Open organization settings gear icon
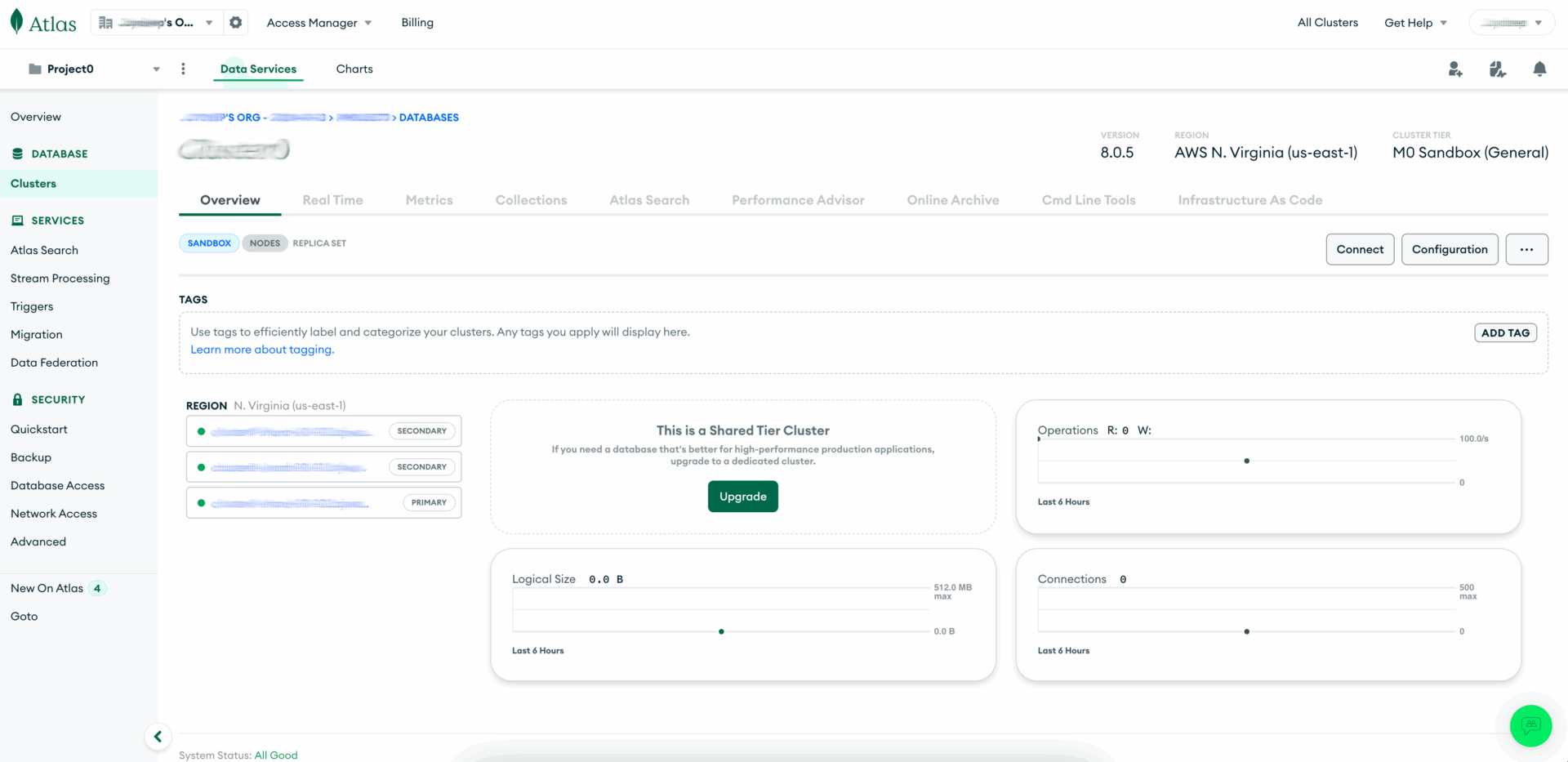 [x=236, y=23]
